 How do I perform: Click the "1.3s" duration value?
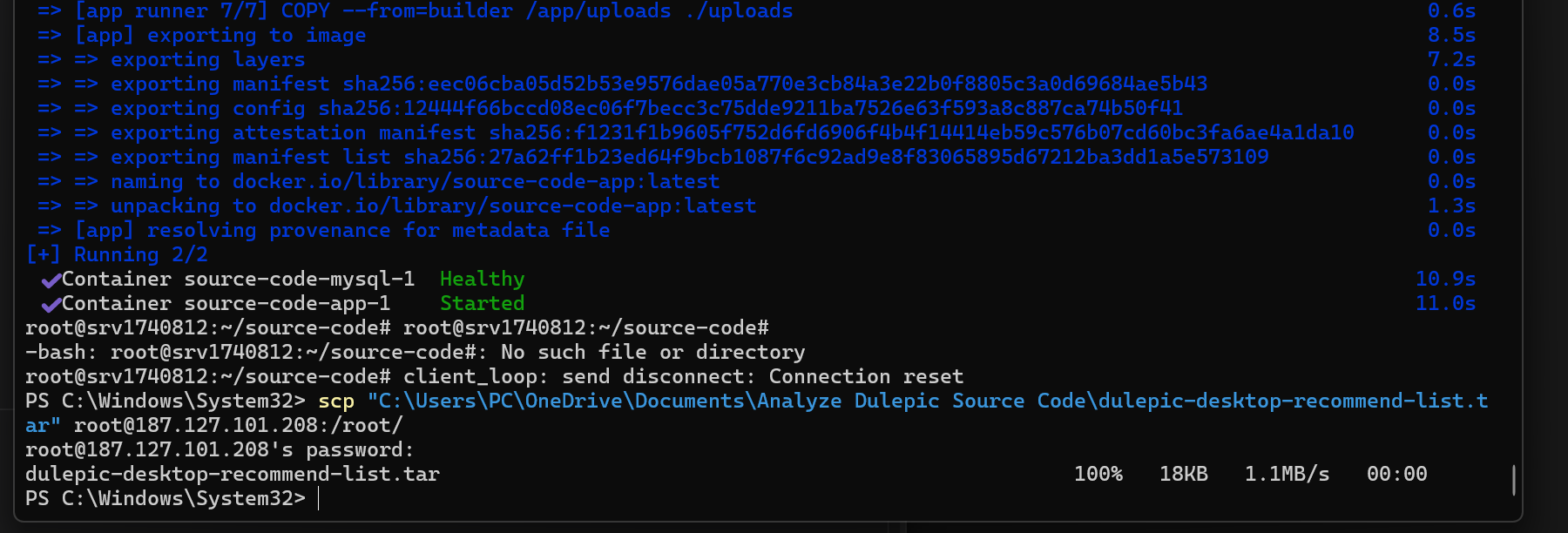1452,206
